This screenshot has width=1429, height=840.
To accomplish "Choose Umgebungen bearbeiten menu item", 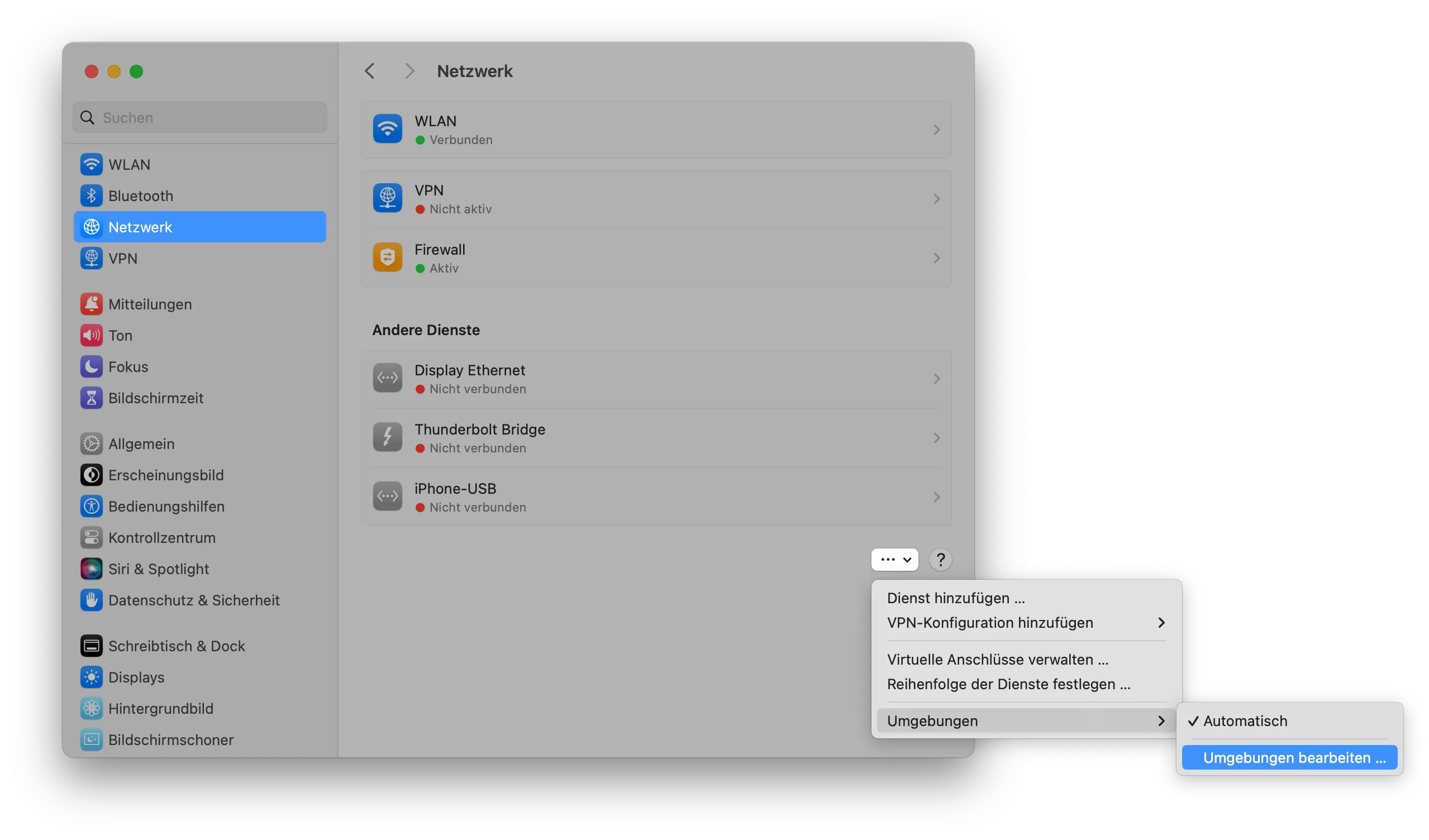I will (x=1294, y=758).
